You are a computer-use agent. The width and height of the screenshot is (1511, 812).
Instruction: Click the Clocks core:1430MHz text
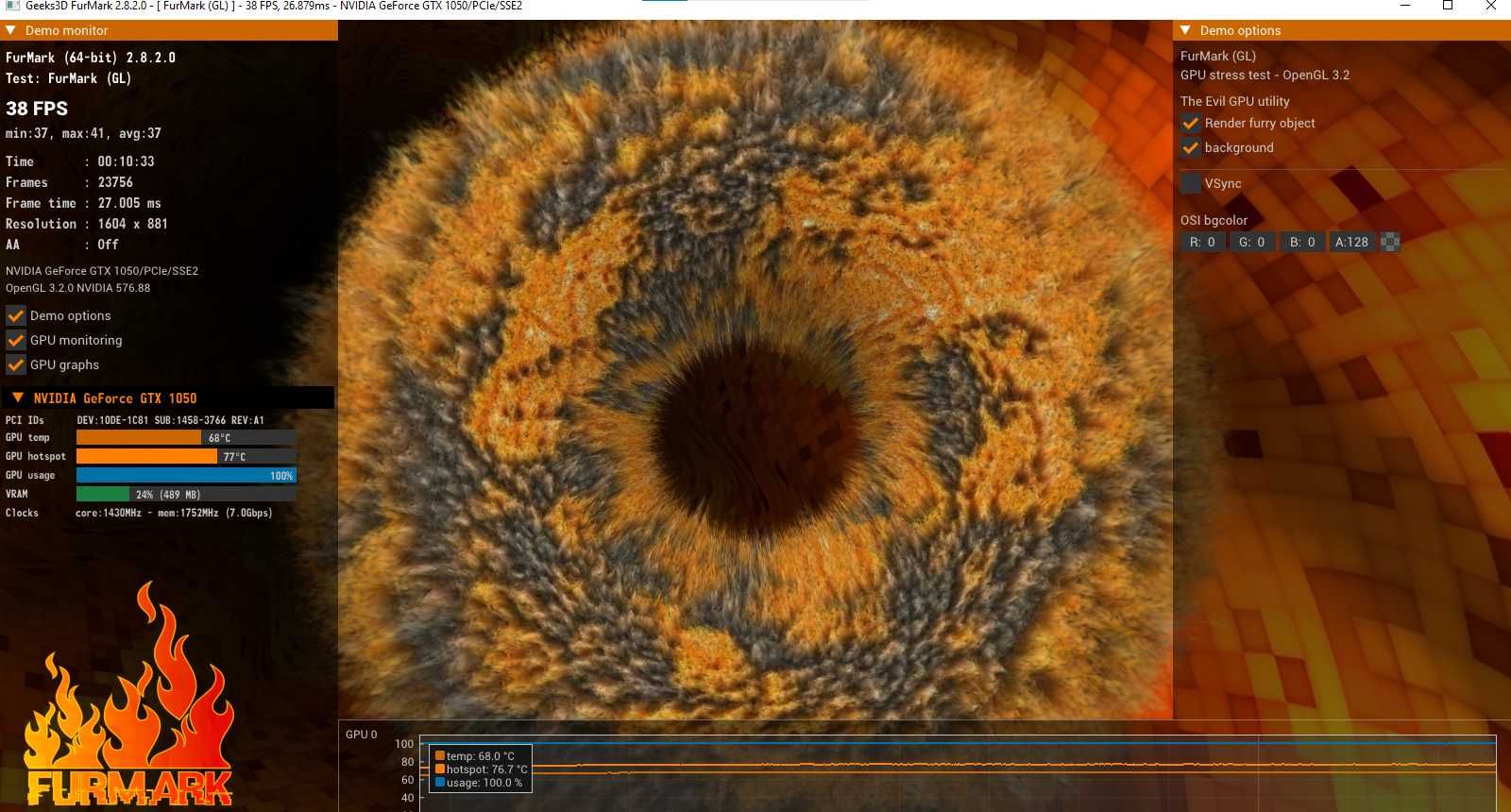[174, 513]
